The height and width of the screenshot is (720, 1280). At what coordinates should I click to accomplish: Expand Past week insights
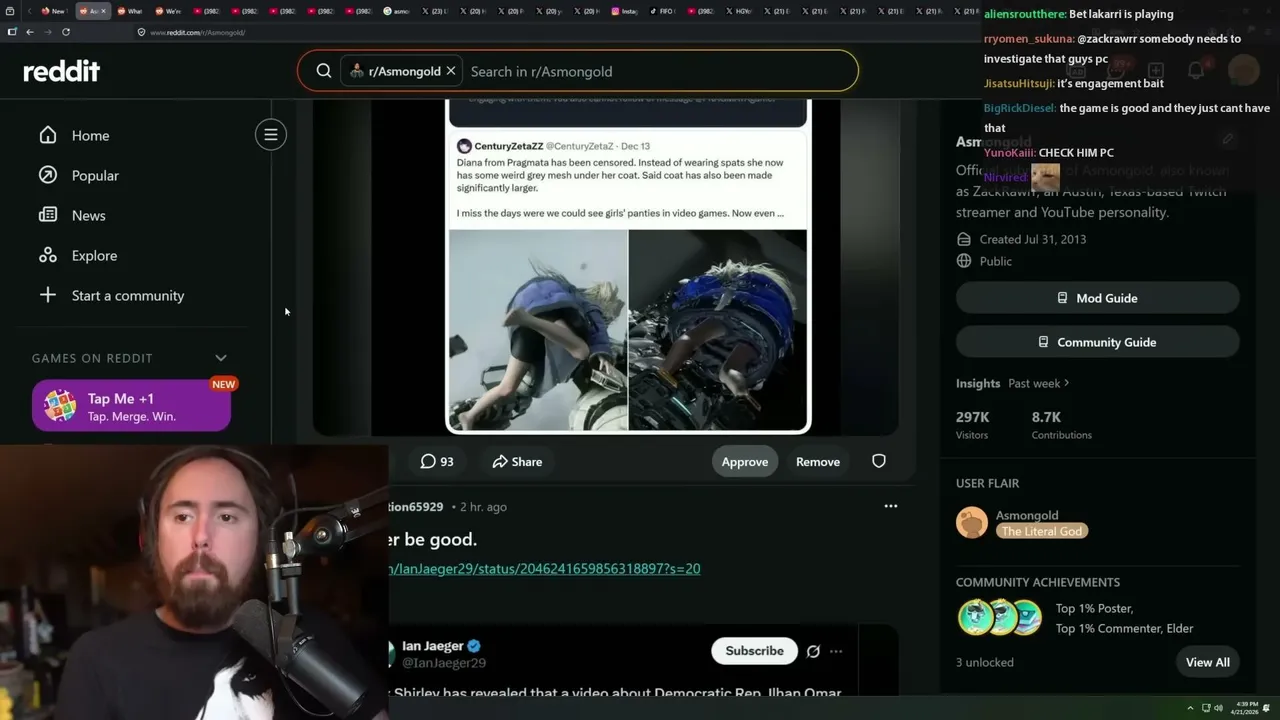(1039, 383)
